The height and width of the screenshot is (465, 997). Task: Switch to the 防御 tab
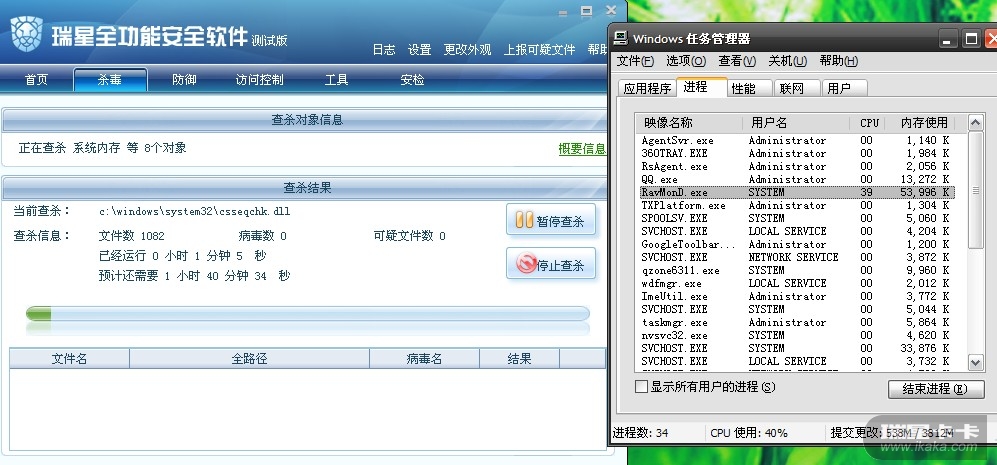pyautogui.click(x=184, y=80)
